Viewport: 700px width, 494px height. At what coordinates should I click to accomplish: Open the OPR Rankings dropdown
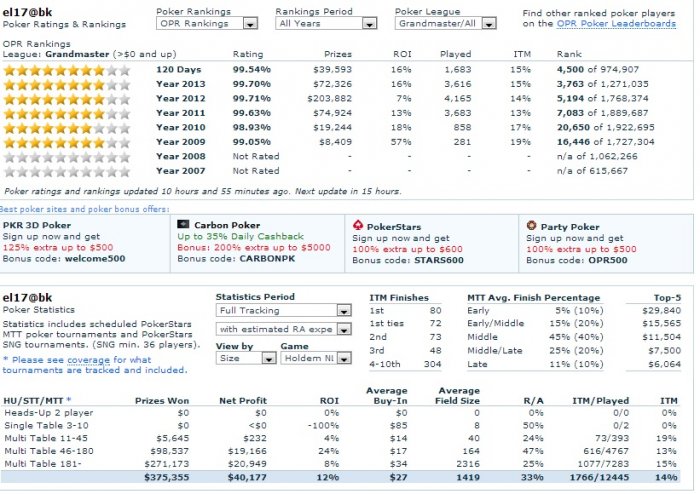pyautogui.click(x=207, y=23)
